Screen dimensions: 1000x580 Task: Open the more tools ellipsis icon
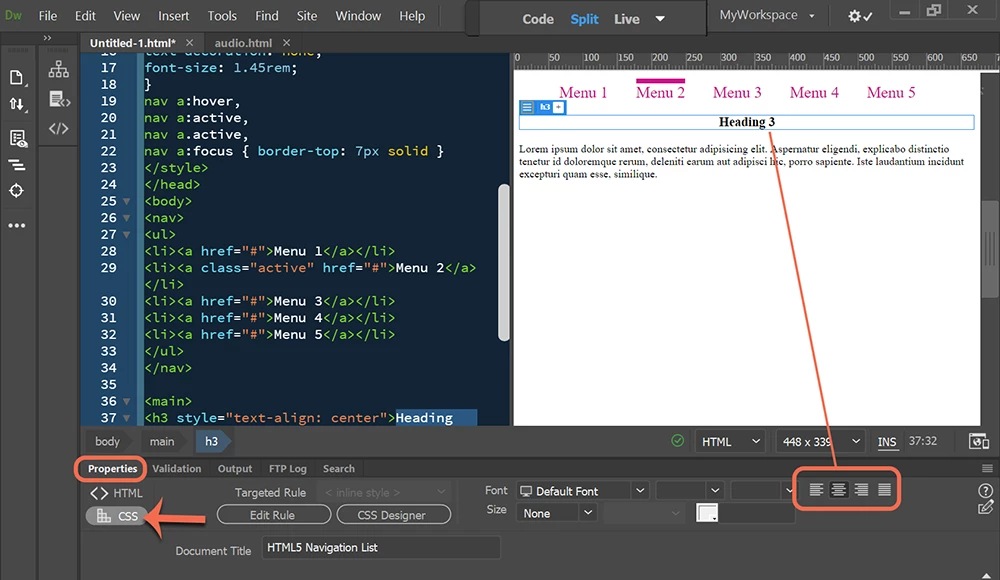tap(17, 225)
